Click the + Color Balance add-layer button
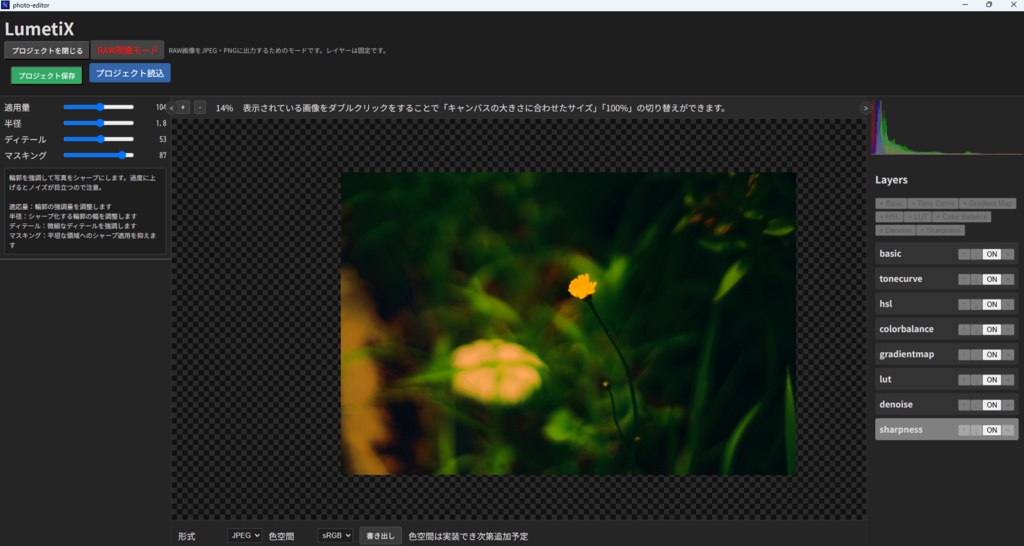The image size is (1024, 546). click(x=961, y=217)
